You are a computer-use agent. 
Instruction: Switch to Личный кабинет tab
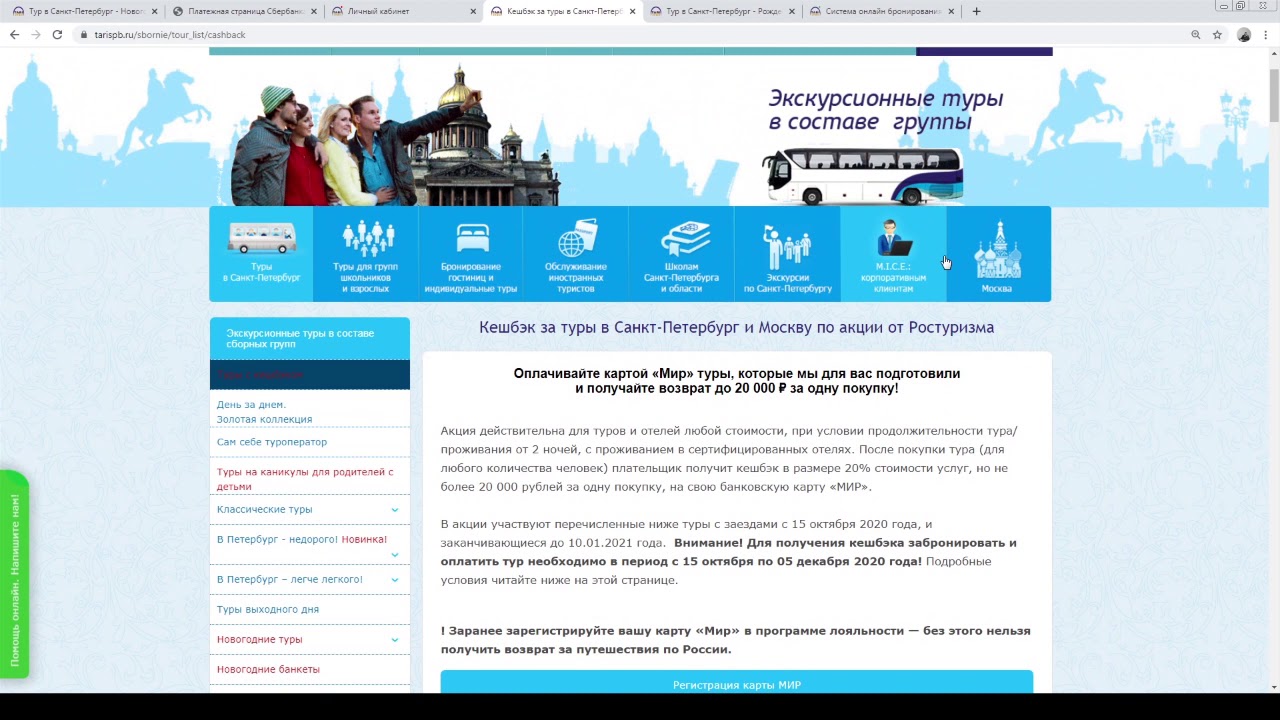[403, 11]
